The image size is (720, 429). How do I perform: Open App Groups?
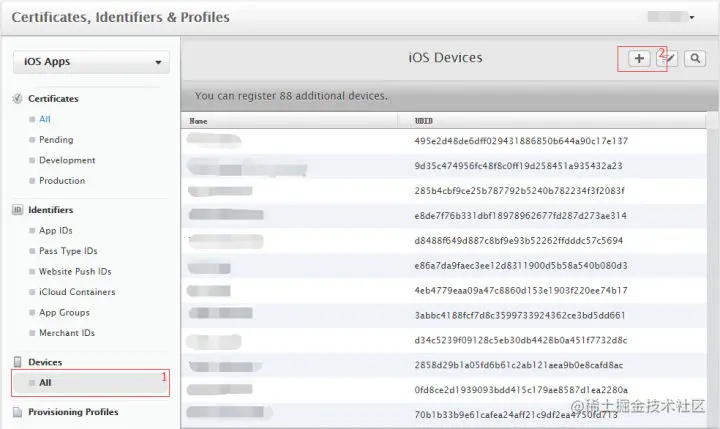(64, 312)
